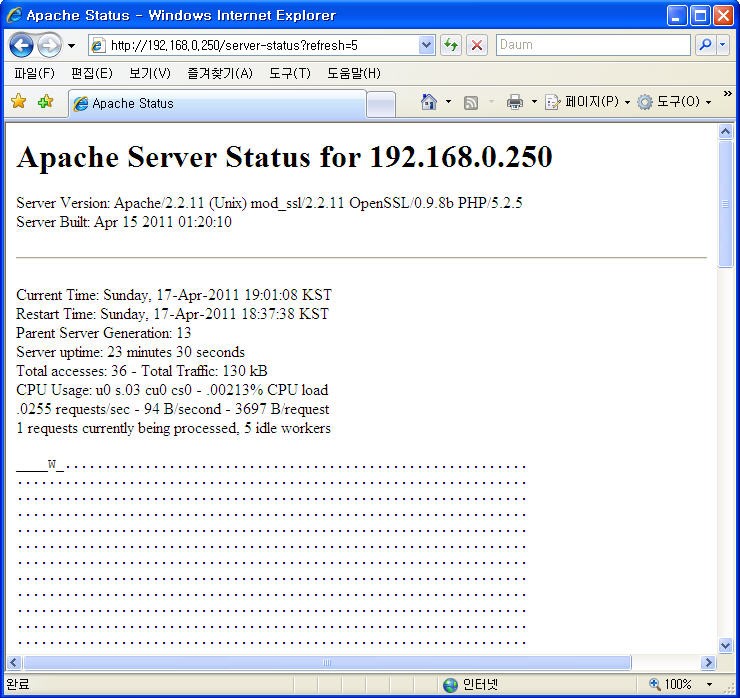Click the Back navigation arrow

(21, 46)
